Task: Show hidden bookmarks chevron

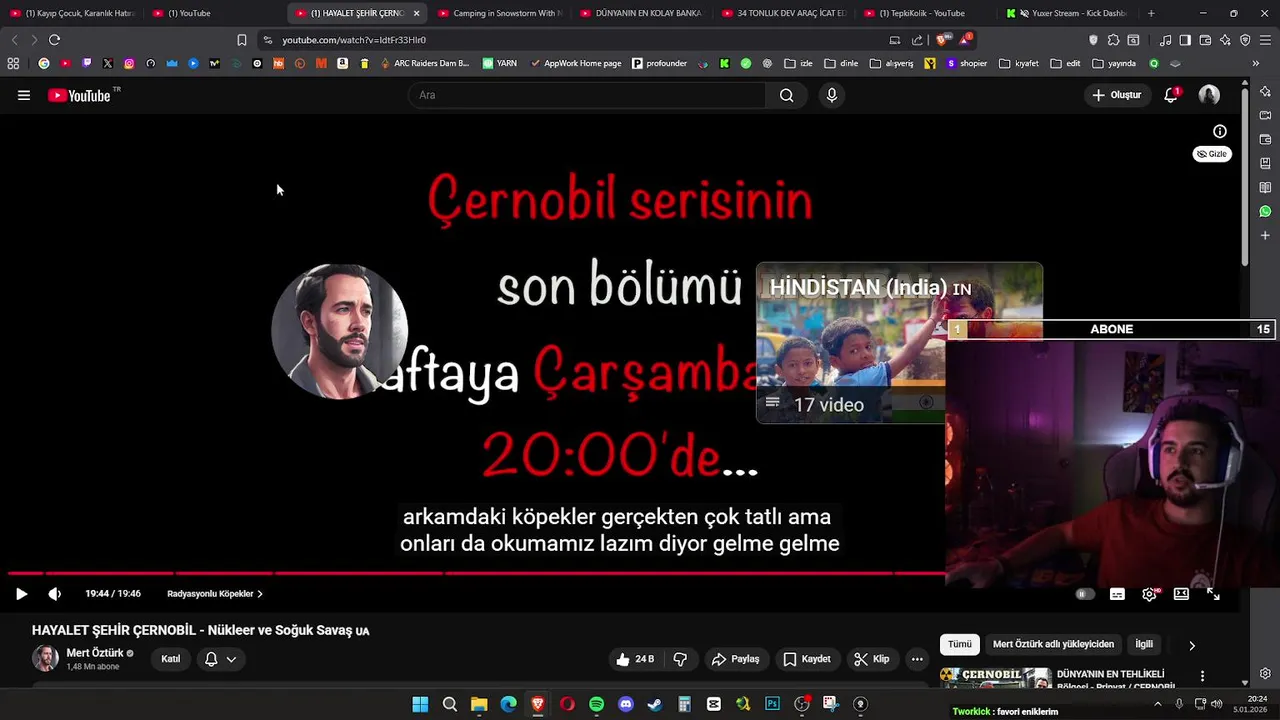Action: (x=1255, y=63)
